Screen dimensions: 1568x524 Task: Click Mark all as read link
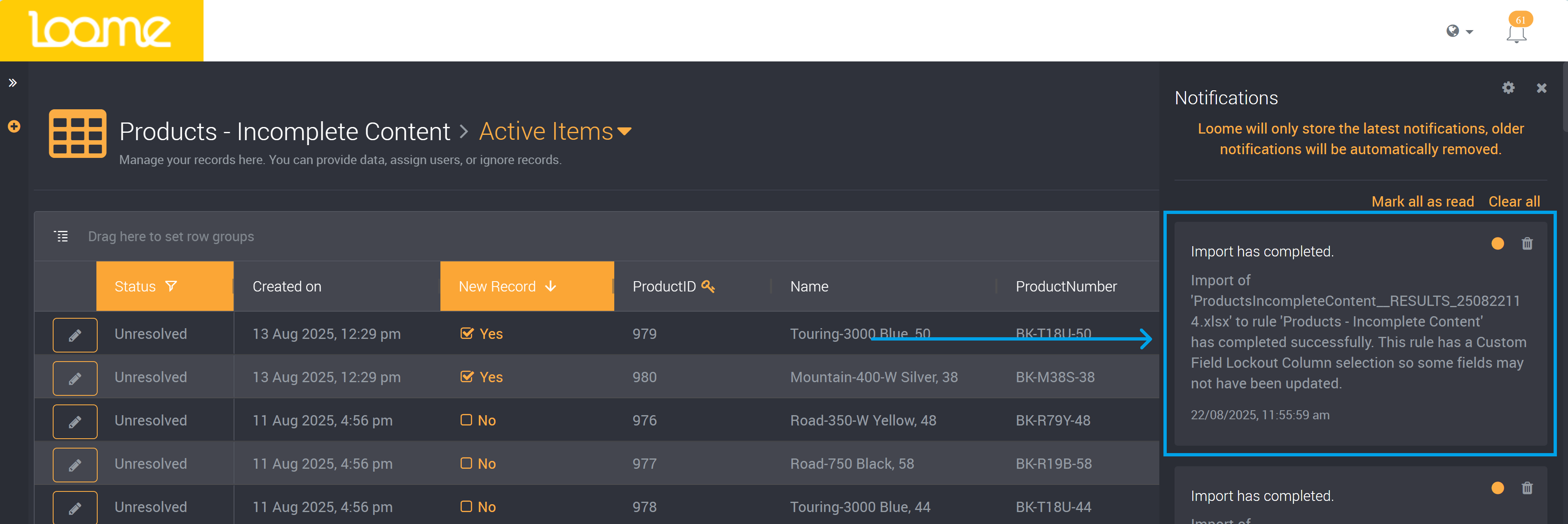pos(1422,202)
